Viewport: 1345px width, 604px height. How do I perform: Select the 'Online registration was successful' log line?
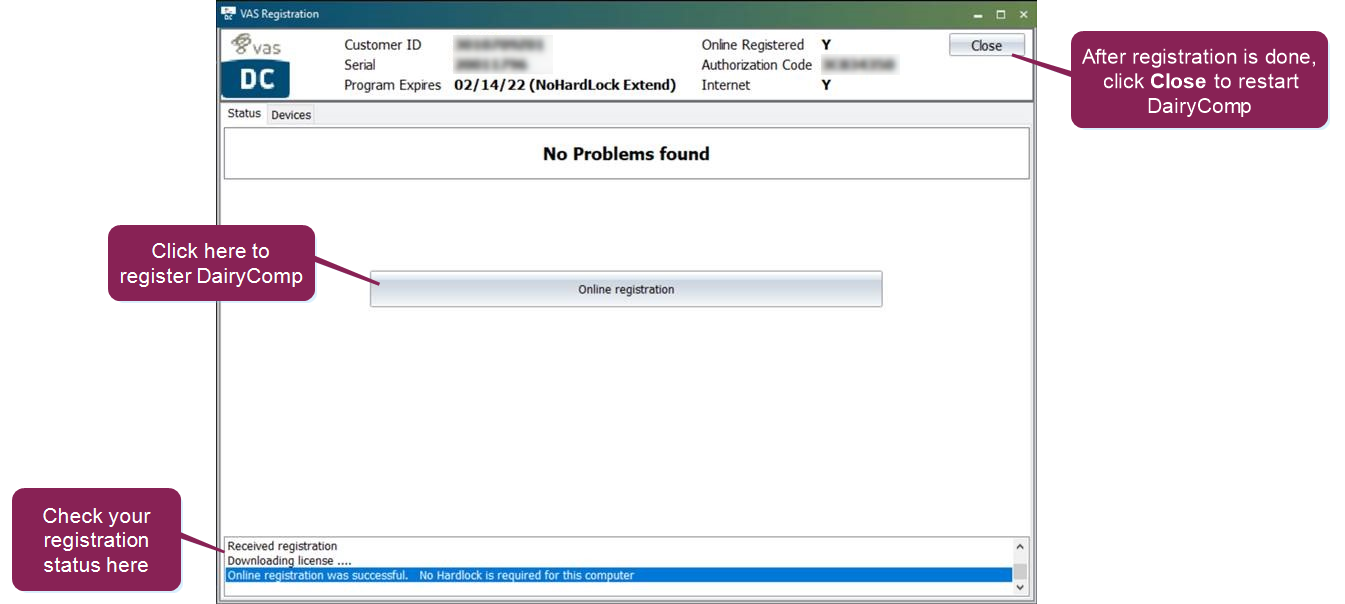[619, 575]
